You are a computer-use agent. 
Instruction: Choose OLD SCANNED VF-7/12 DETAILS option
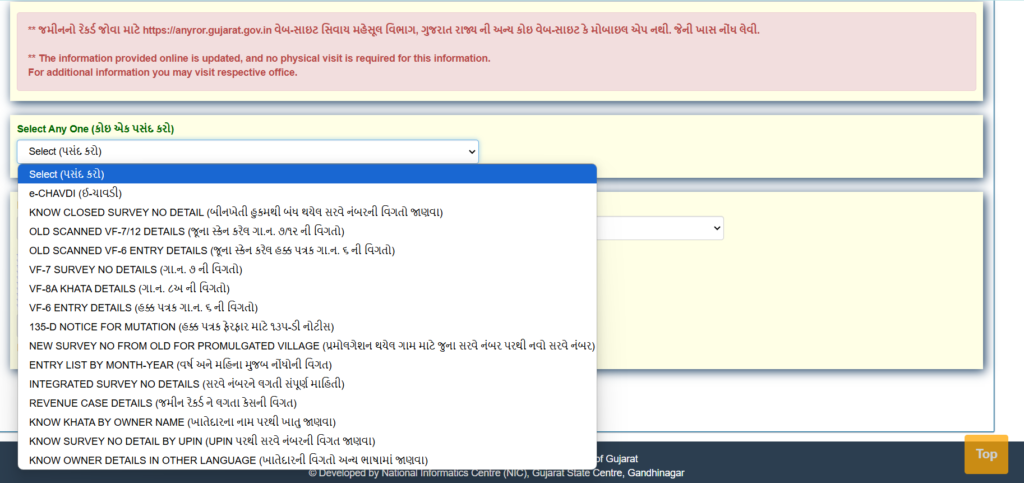point(307,231)
